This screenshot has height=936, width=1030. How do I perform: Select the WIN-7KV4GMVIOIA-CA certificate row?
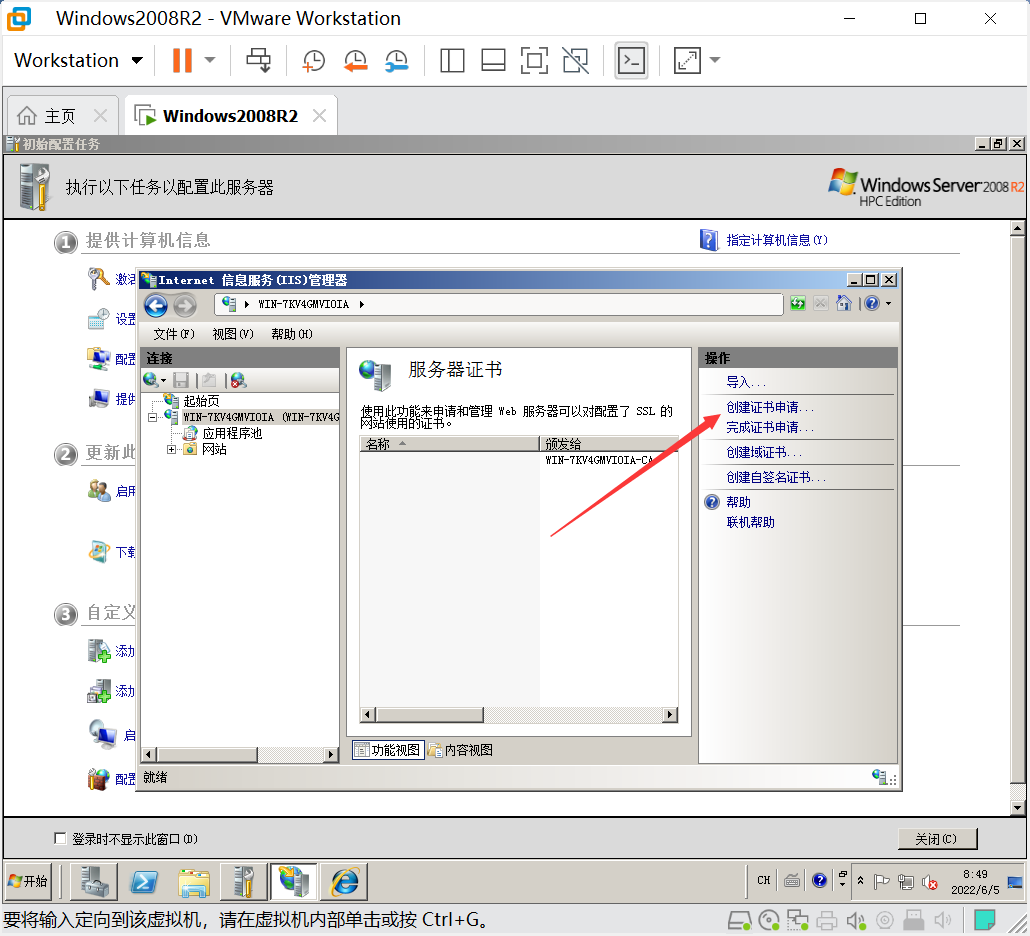point(519,460)
